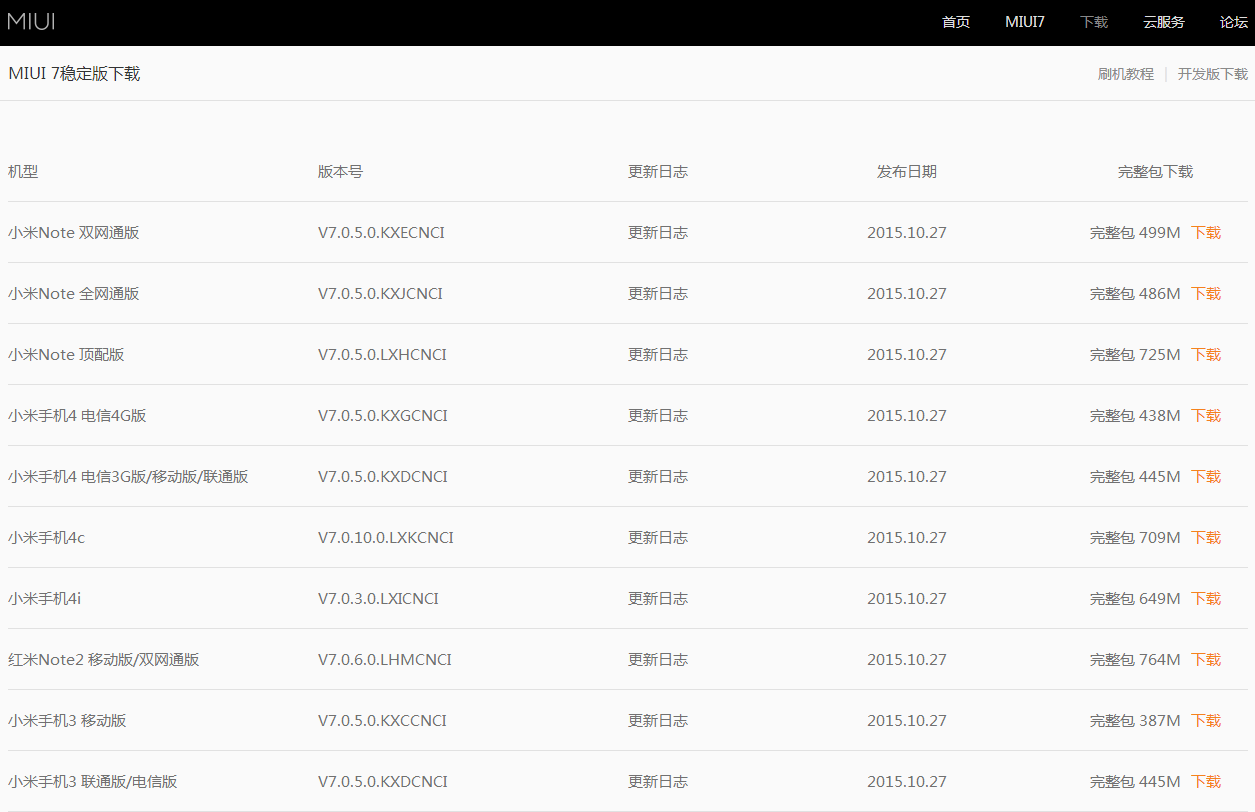This screenshot has height=812, width=1255.
Task: Select the 下载 nav item
Action: [1094, 22]
